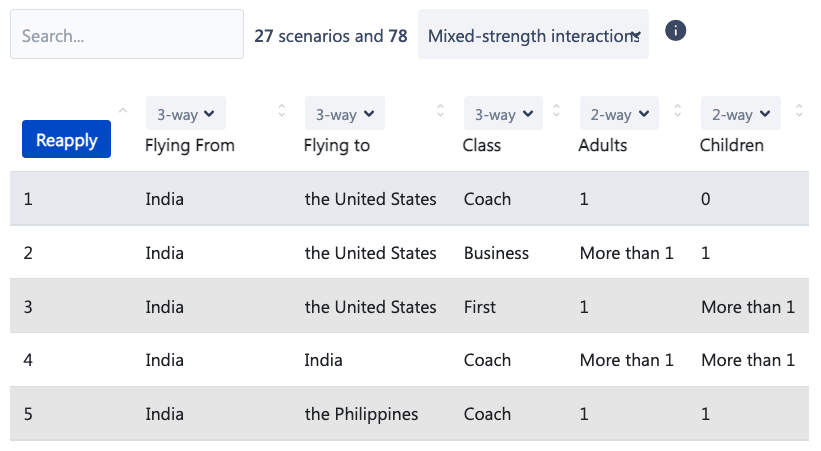This screenshot has height=451, width=821.
Task: Open the 2-way dropdown above Adults
Action: click(x=619, y=114)
